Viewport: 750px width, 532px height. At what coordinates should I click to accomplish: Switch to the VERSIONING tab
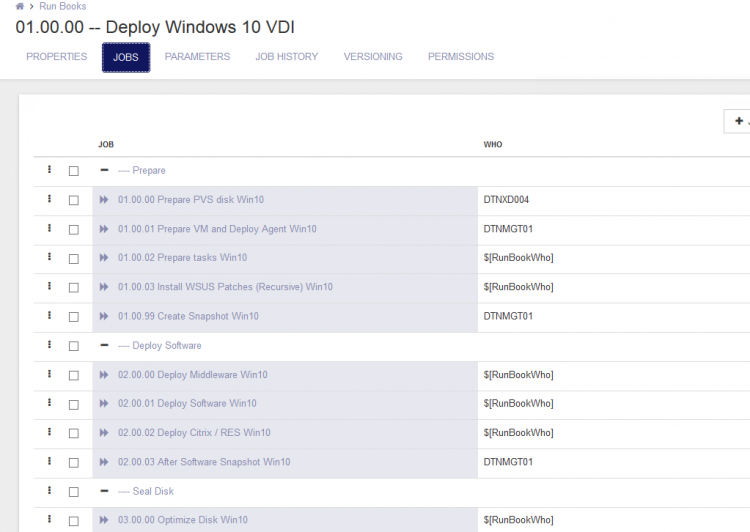click(x=373, y=57)
